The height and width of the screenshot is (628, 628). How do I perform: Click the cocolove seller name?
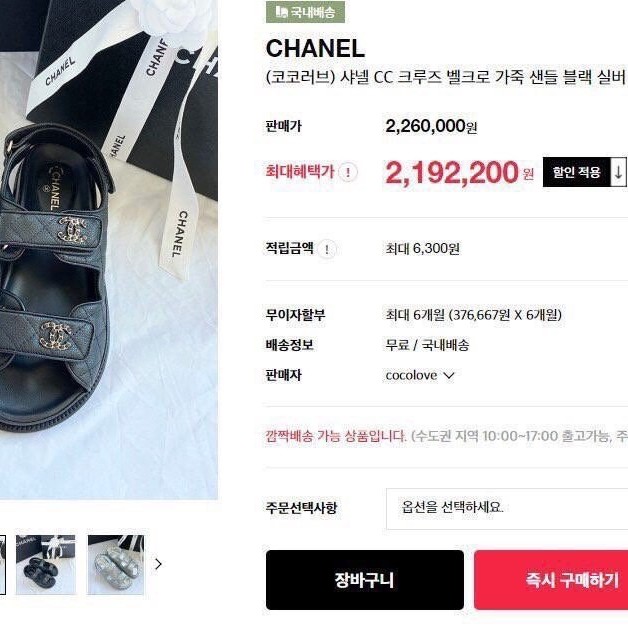tap(411, 376)
